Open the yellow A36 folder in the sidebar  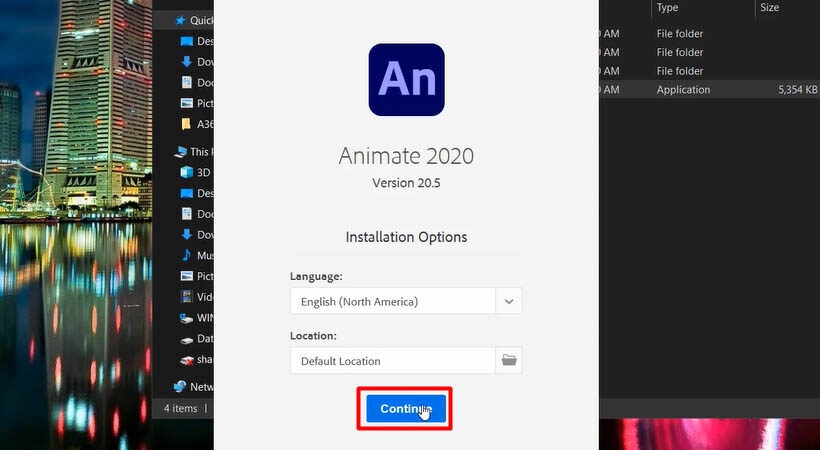(x=186, y=124)
